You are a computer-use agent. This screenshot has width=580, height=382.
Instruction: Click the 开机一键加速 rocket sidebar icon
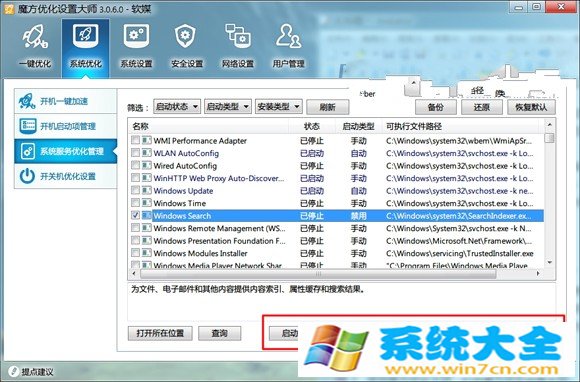27,101
